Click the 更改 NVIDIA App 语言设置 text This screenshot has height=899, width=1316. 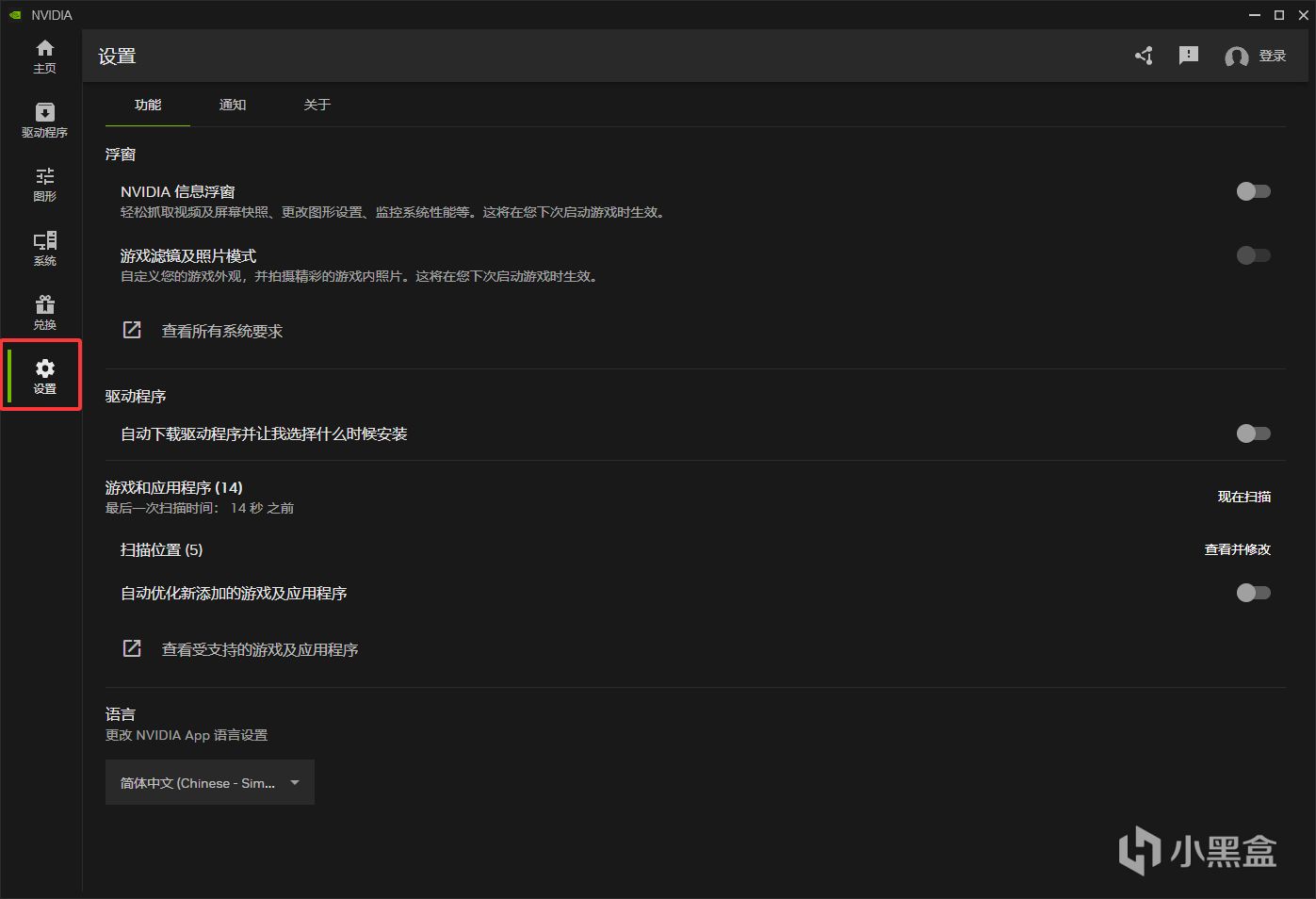point(187,735)
